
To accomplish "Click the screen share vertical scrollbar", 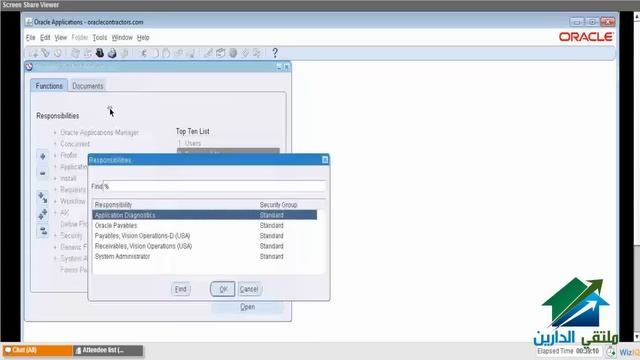I will point(636,176).
